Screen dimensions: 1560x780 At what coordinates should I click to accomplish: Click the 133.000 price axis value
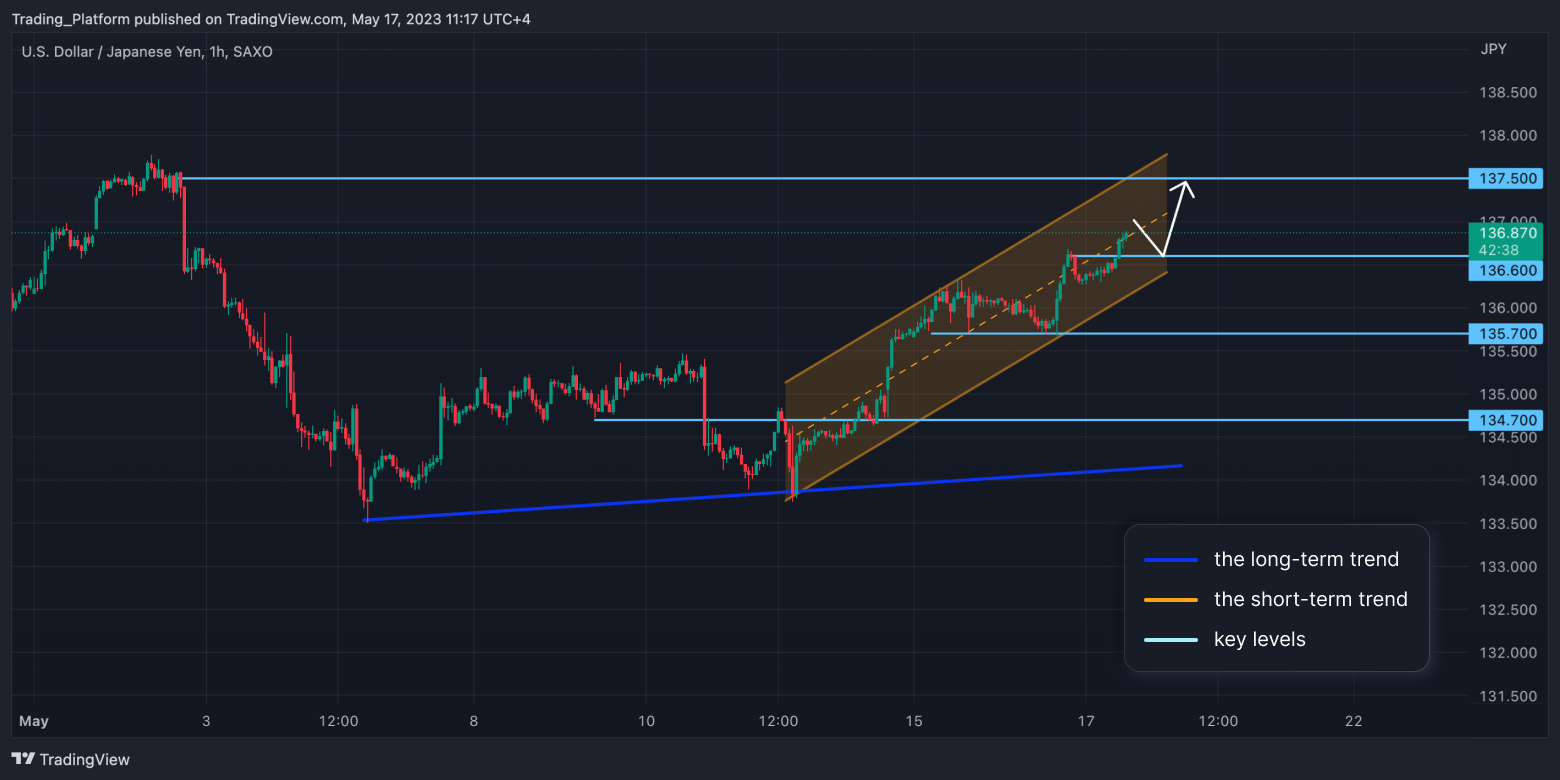[x=1507, y=567]
